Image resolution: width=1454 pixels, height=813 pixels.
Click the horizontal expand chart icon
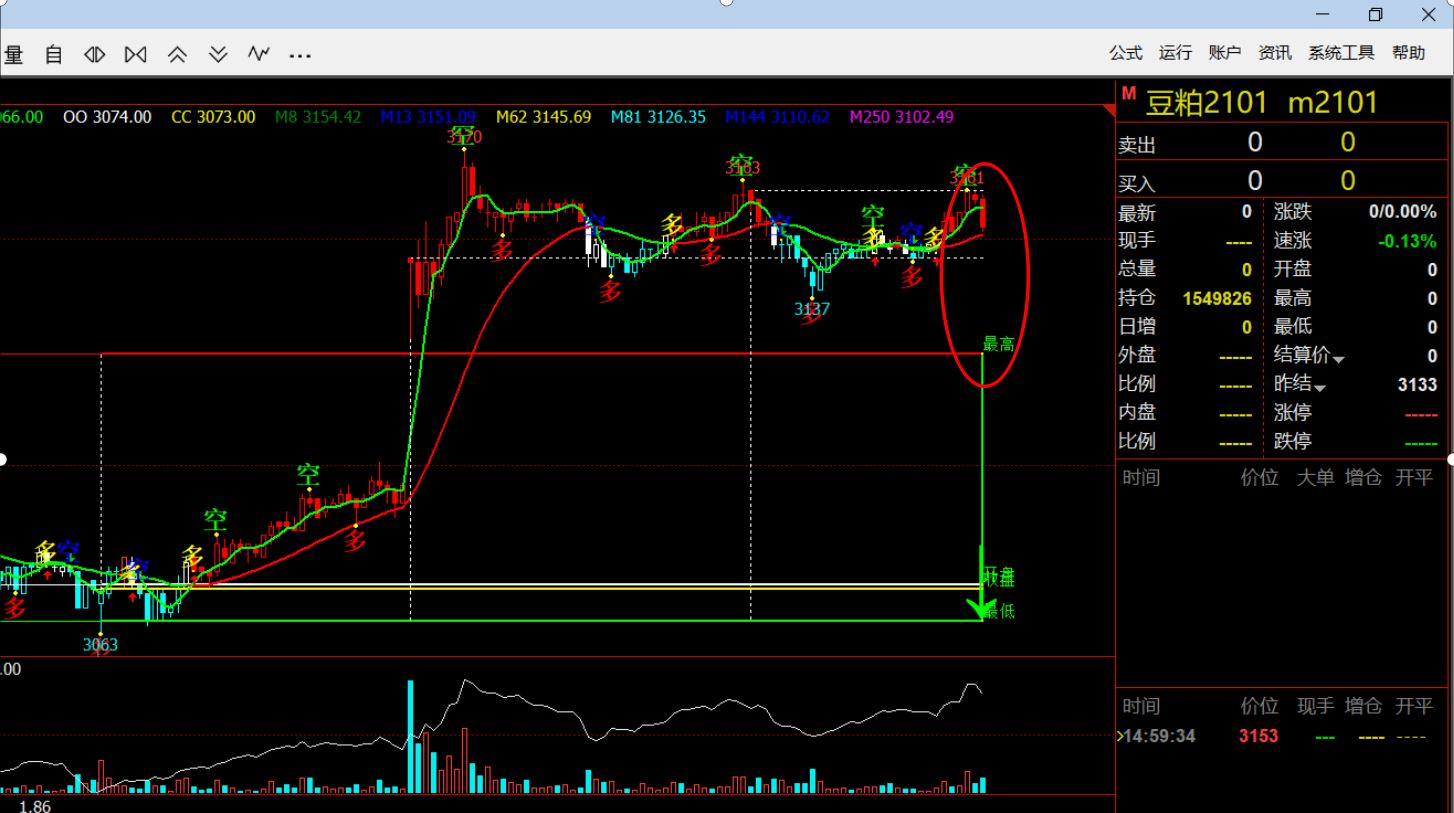coord(94,55)
